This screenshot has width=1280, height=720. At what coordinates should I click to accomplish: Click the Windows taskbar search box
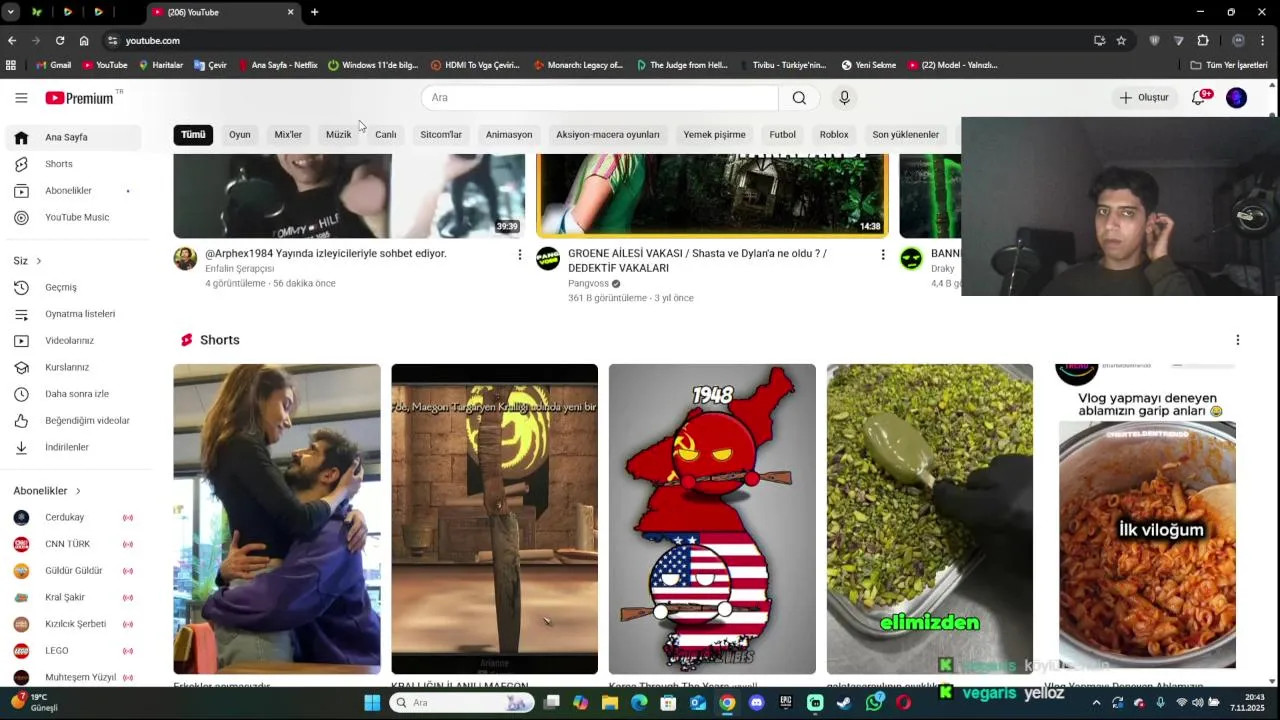click(x=461, y=703)
